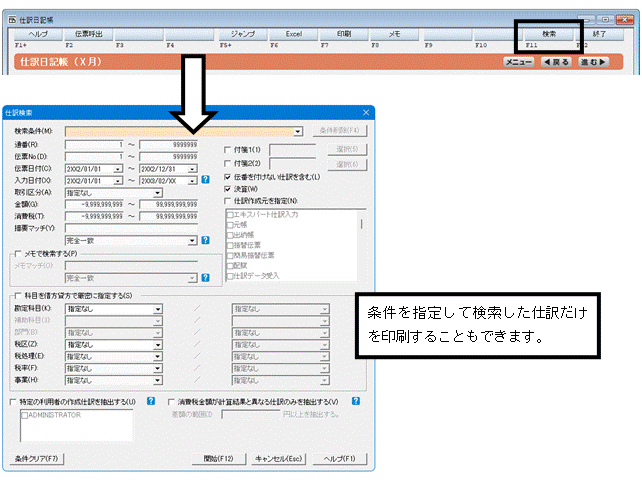Check 振替伝票 in source list
Viewport: 642px width, 489px height.
(x=230, y=245)
